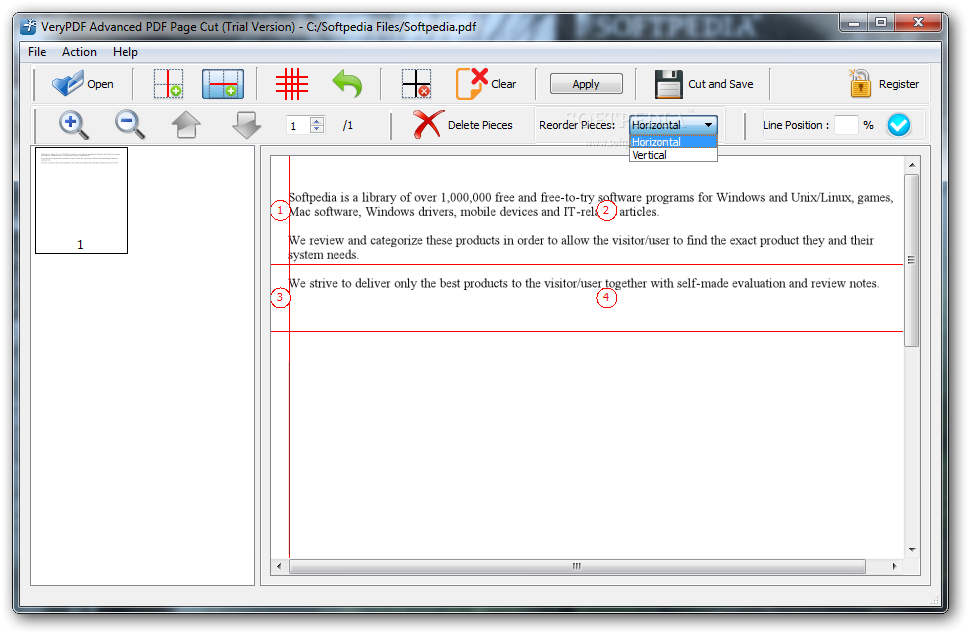Click piece marker number 1
Screen dimensions: 969x634
280,211
